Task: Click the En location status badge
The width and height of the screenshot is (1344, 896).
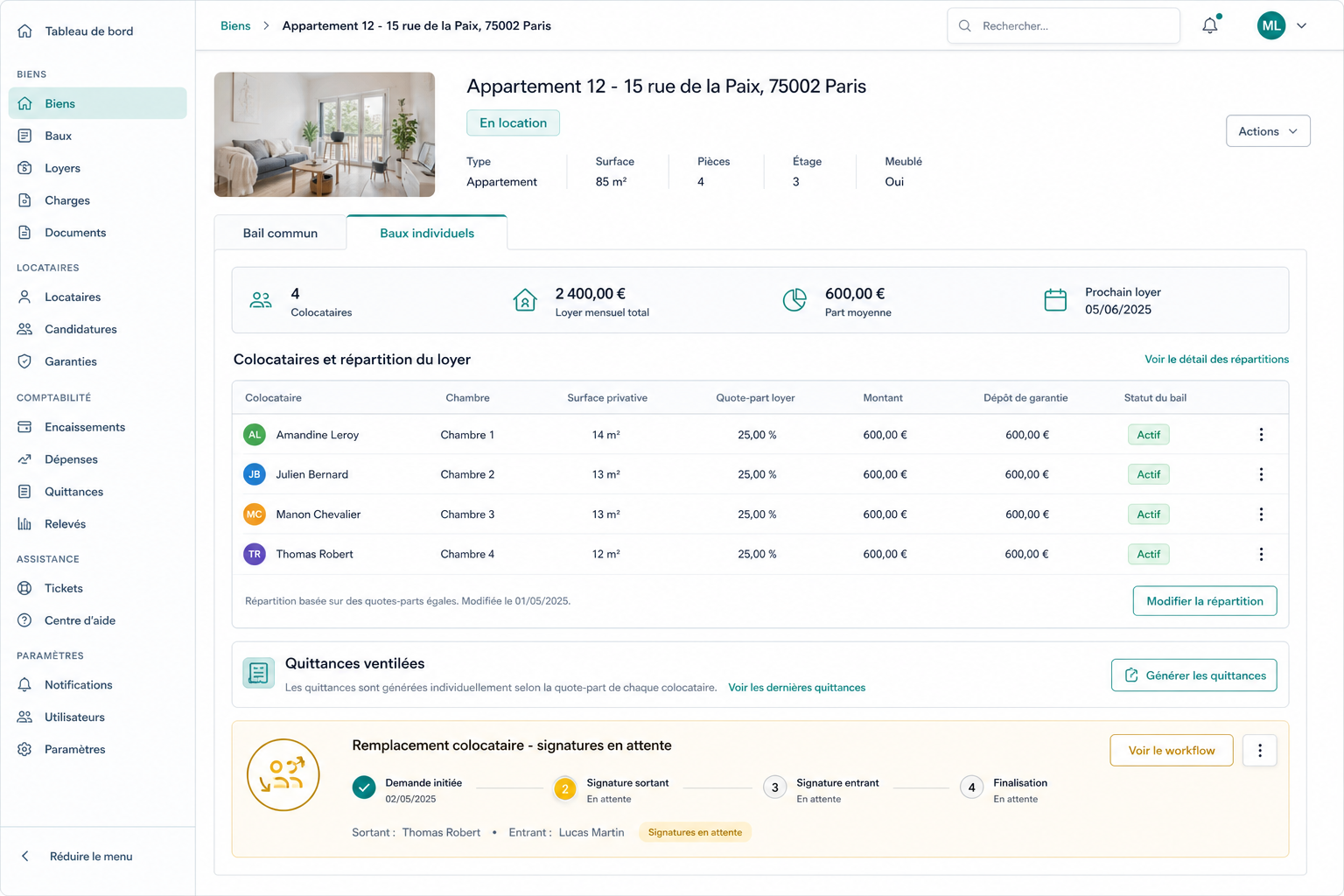Action: [x=513, y=122]
